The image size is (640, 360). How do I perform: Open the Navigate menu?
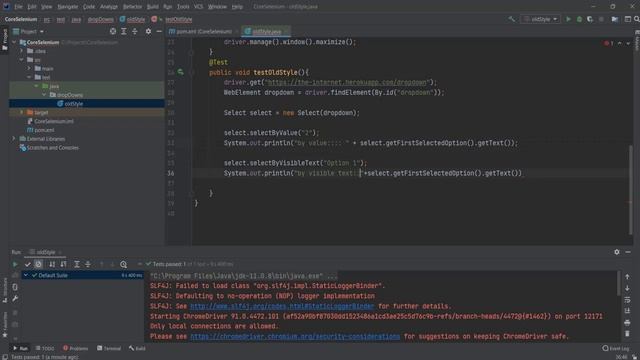coord(67,7)
